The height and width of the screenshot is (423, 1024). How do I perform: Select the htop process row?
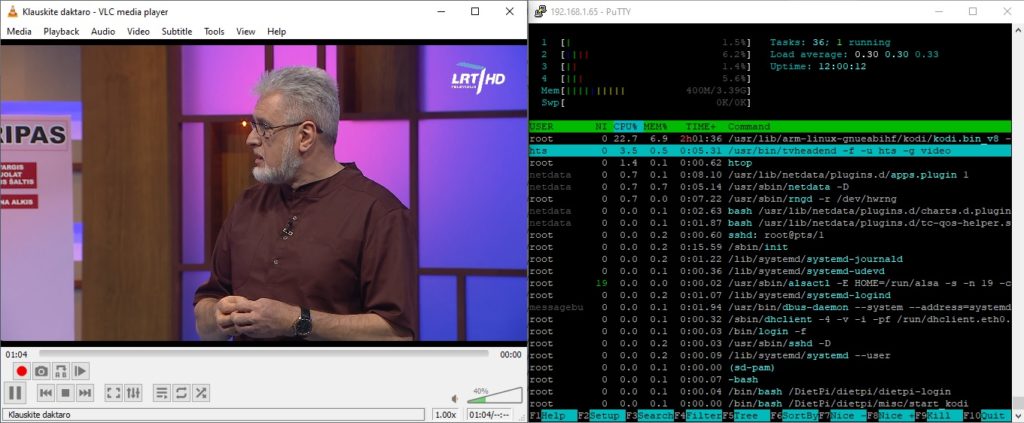[x=771, y=163]
